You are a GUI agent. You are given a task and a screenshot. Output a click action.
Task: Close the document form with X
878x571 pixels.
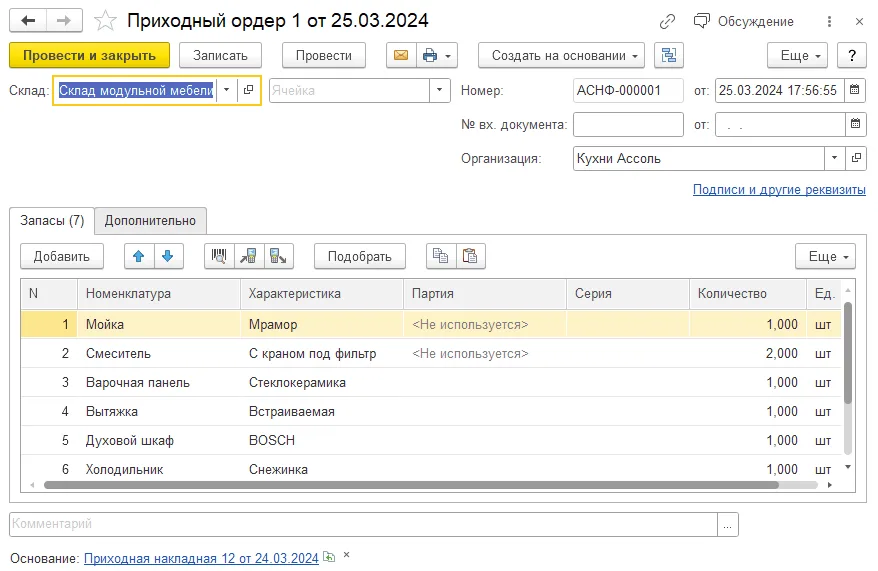tap(860, 21)
